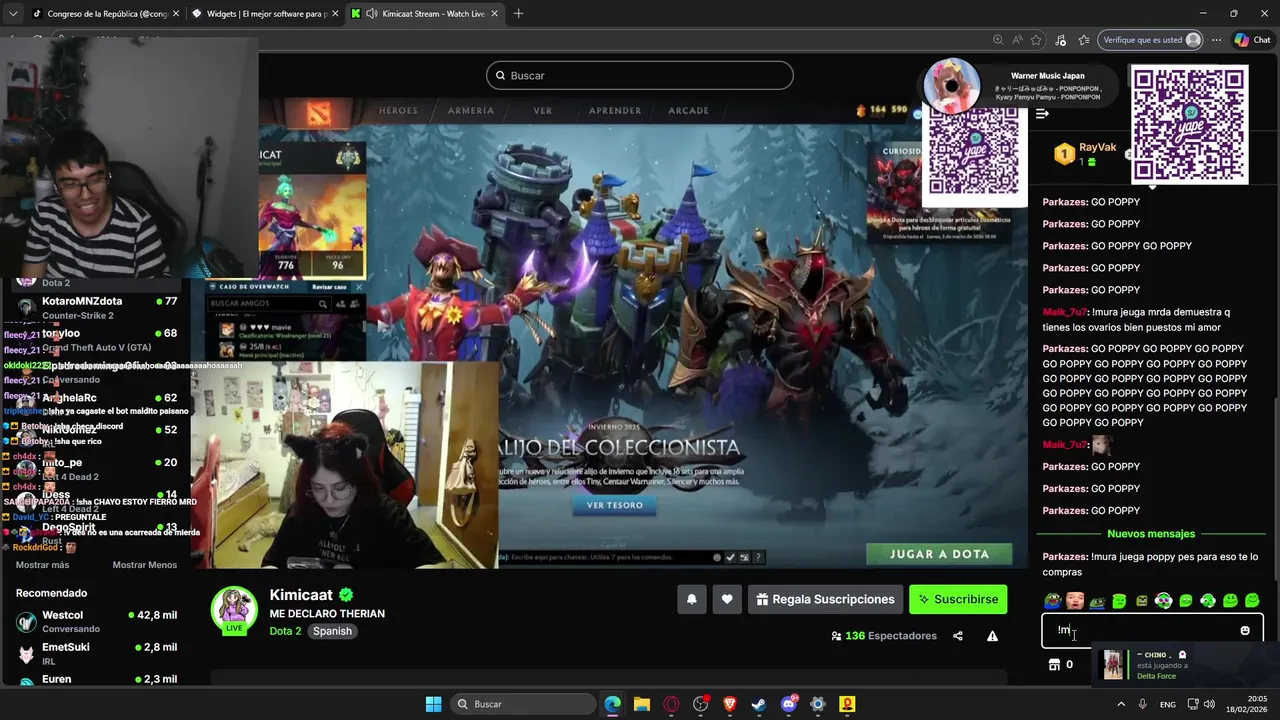Expand recommended channels with Mostrar más

[x=42, y=565]
